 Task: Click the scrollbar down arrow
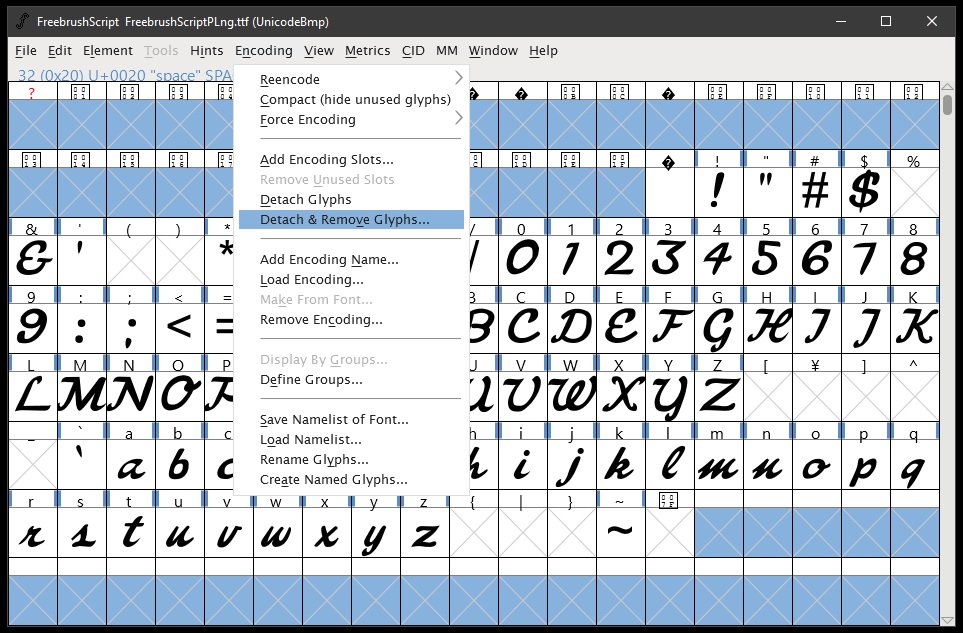948,621
